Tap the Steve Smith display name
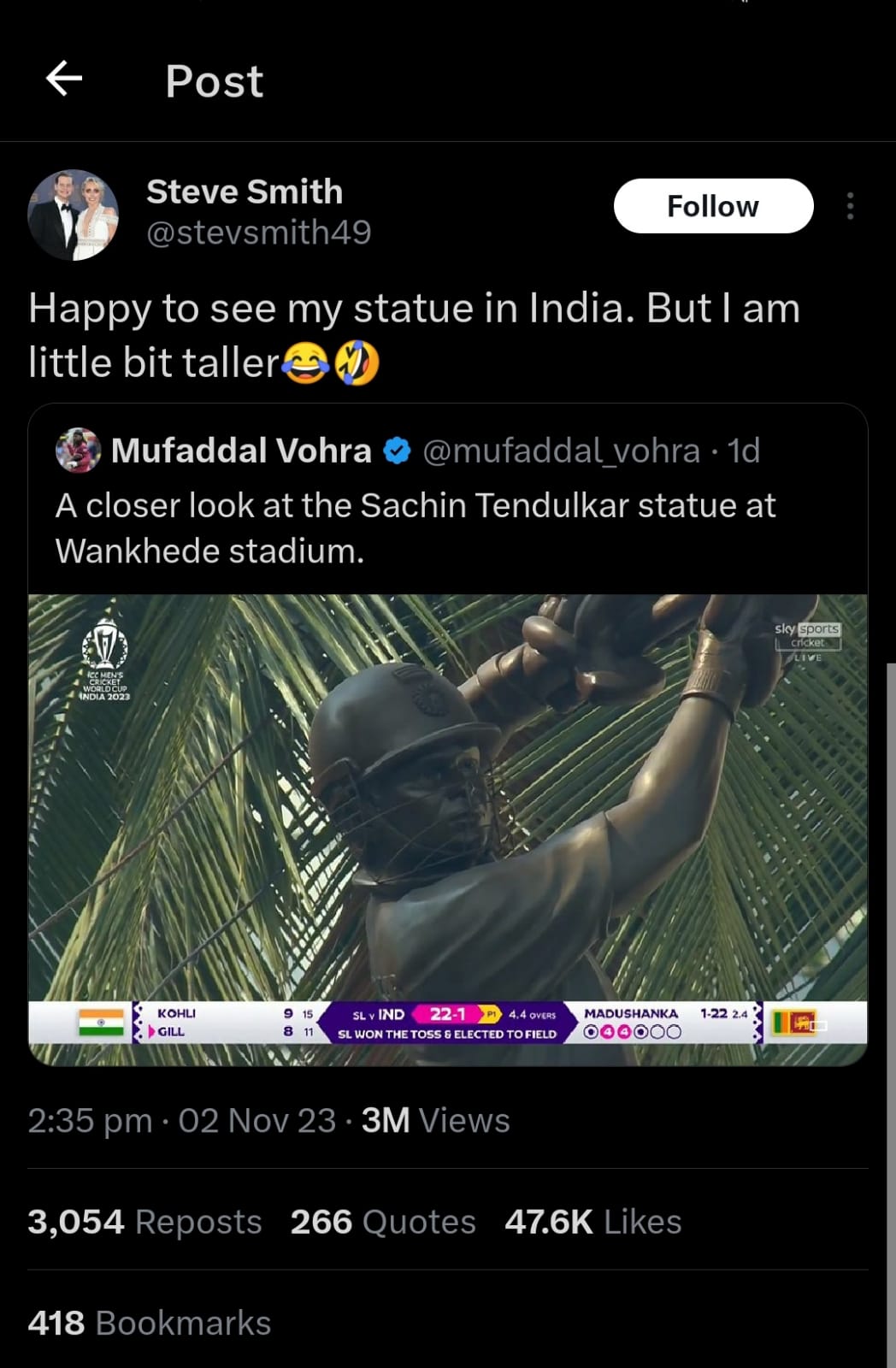 tap(245, 192)
